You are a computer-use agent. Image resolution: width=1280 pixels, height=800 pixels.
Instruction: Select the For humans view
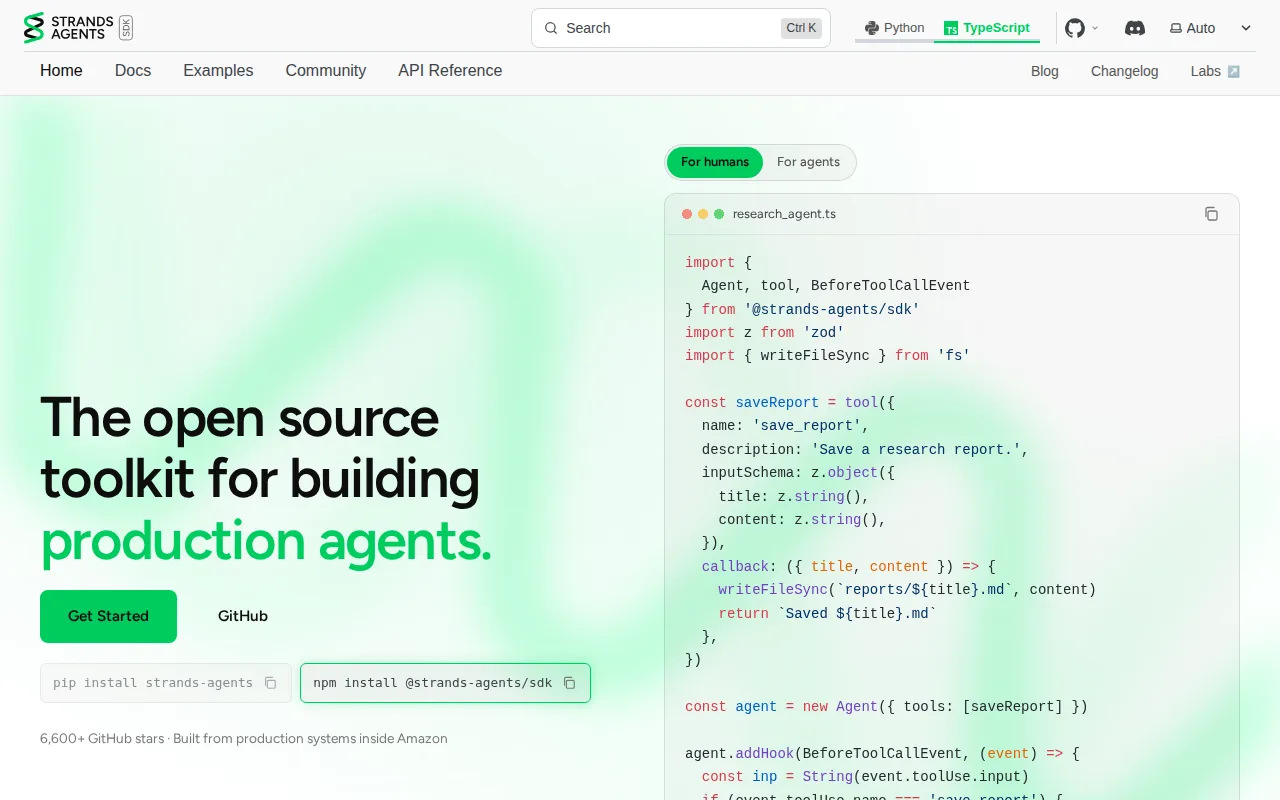pyautogui.click(x=715, y=162)
